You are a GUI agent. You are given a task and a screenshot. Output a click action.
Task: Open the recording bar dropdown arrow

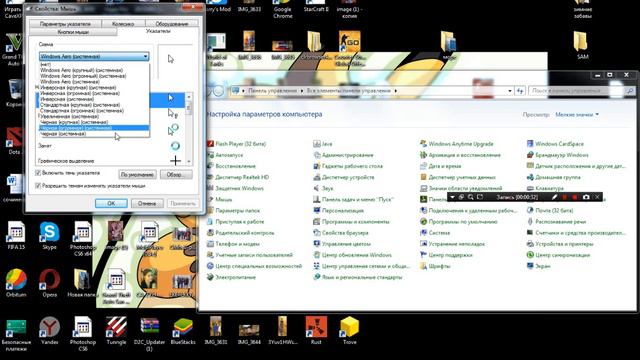[x=452, y=197]
